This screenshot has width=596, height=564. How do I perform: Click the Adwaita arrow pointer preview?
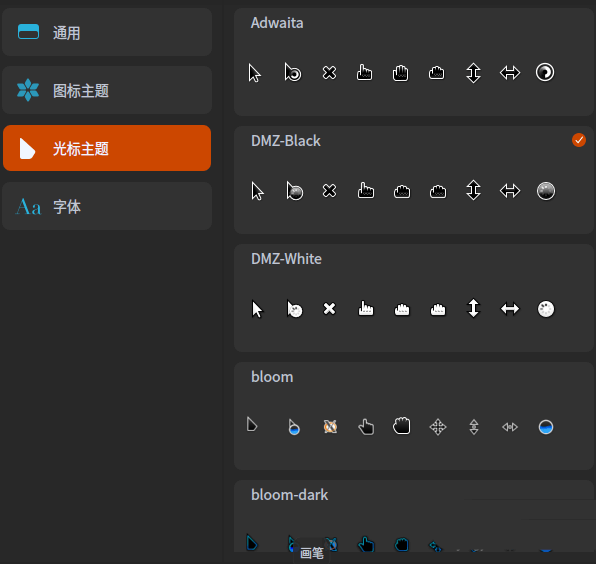point(255,73)
